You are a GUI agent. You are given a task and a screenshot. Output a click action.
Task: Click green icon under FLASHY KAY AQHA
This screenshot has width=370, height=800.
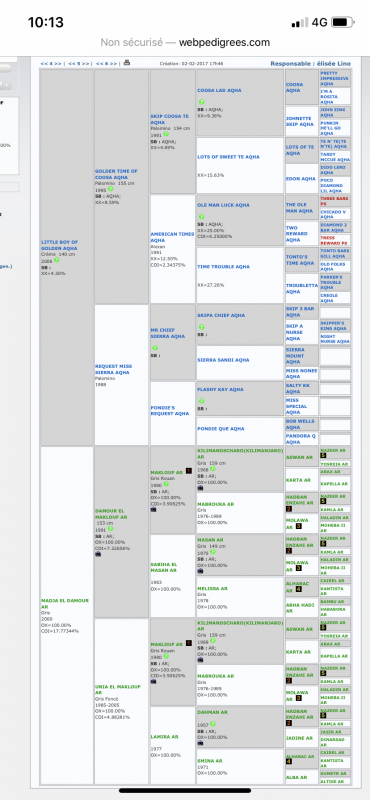pos(202,401)
